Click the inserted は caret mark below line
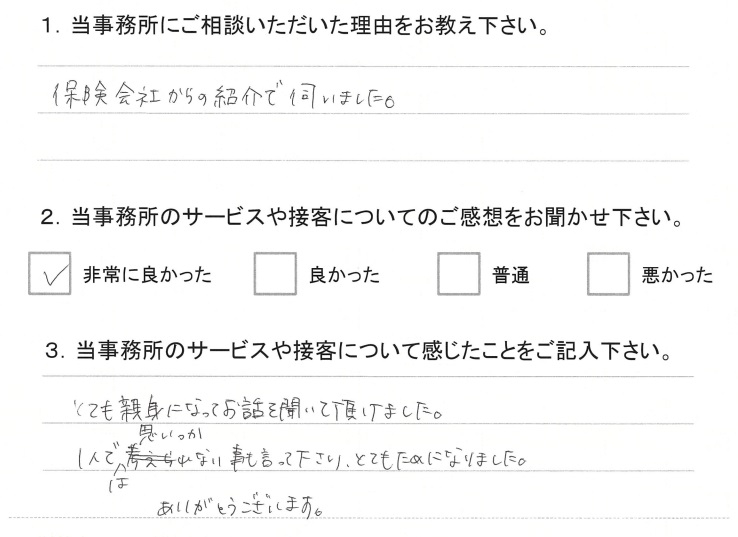This screenshot has height=537, width=738. pyautogui.click(x=118, y=478)
